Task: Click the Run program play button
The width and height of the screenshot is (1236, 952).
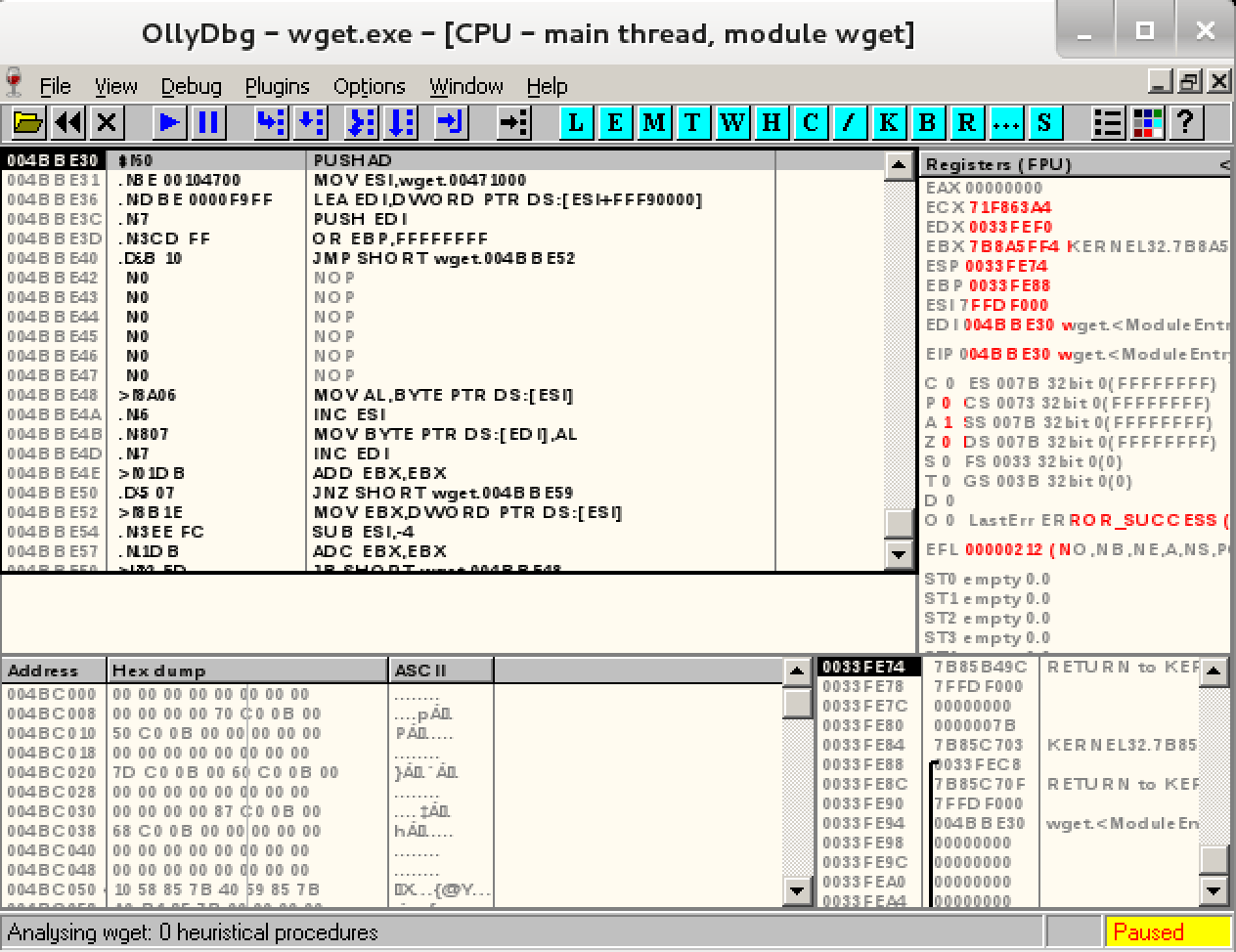Action: coord(168,122)
